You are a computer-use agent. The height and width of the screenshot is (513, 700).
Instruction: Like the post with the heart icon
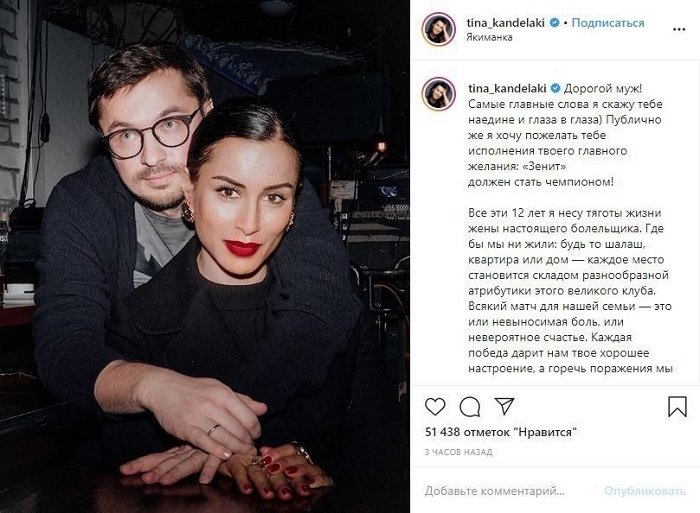tap(435, 407)
